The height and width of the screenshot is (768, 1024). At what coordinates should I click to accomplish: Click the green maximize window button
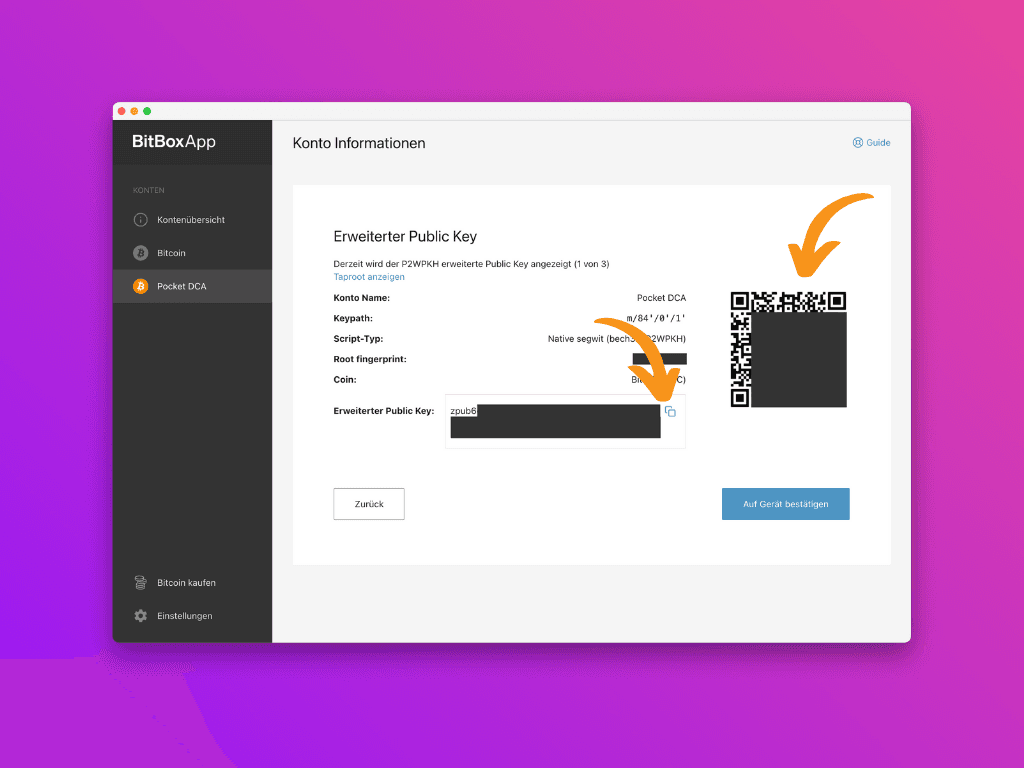pyautogui.click(x=147, y=111)
